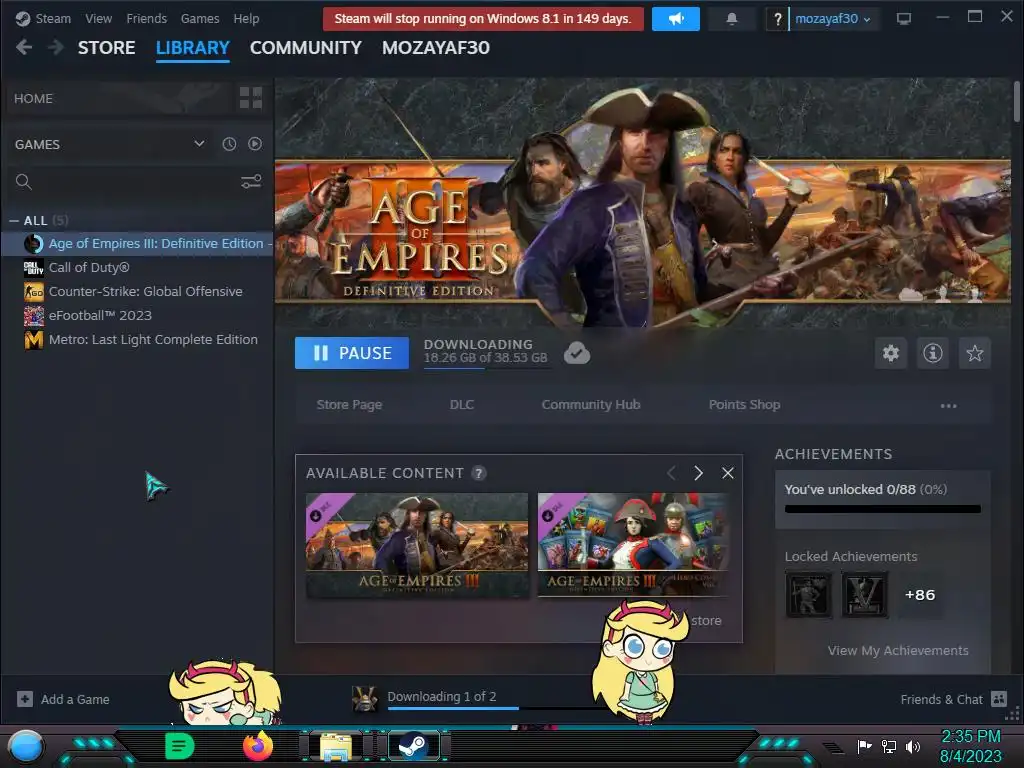Switch to Big Picture mode monitor icon
Image resolution: width=1024 pixels, height=768 pixels.
point(903,18)
